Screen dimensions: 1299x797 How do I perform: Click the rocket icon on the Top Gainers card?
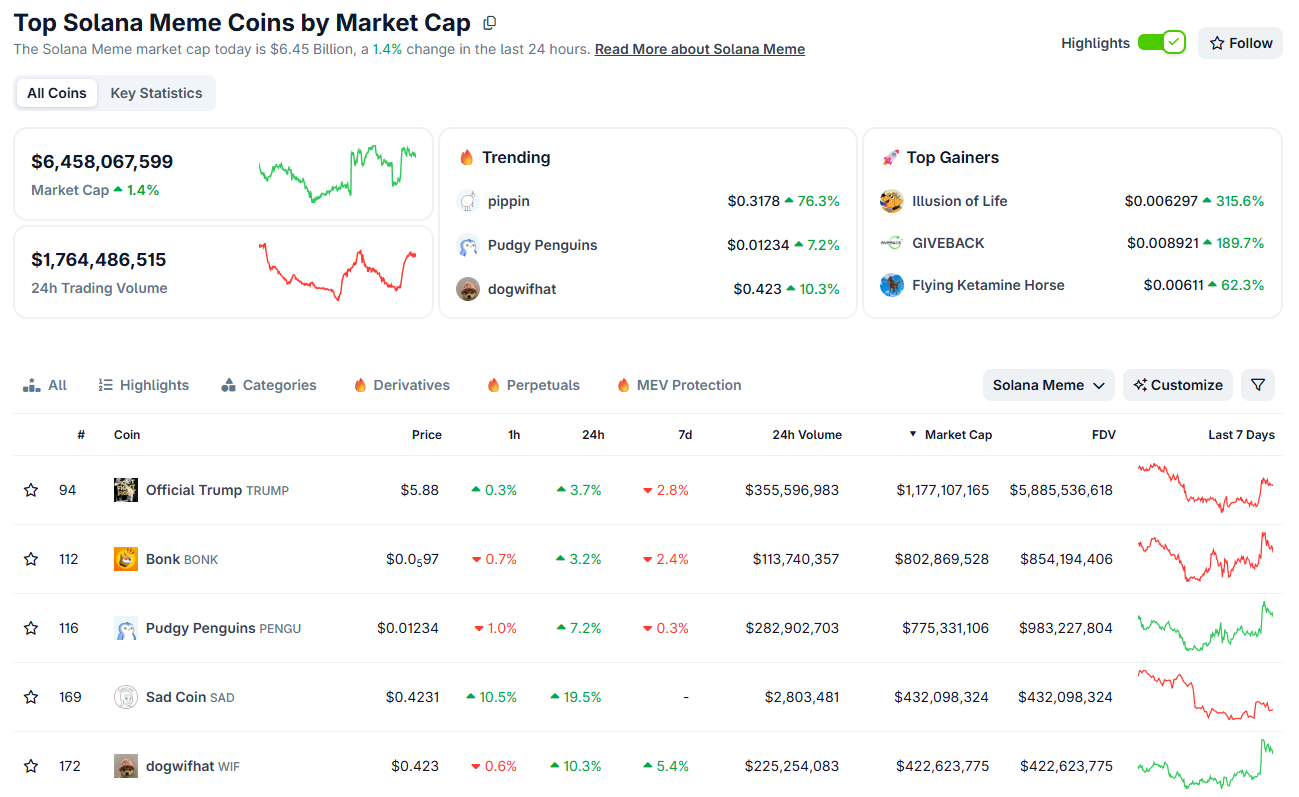coord(893,156)
